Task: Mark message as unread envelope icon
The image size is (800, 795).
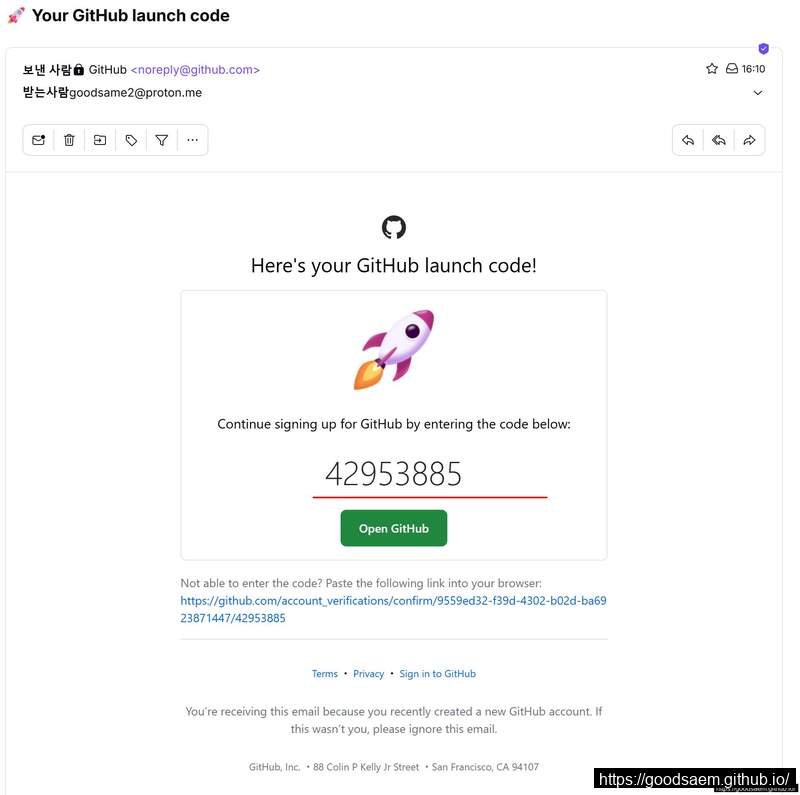Action: tap(39, 140)
